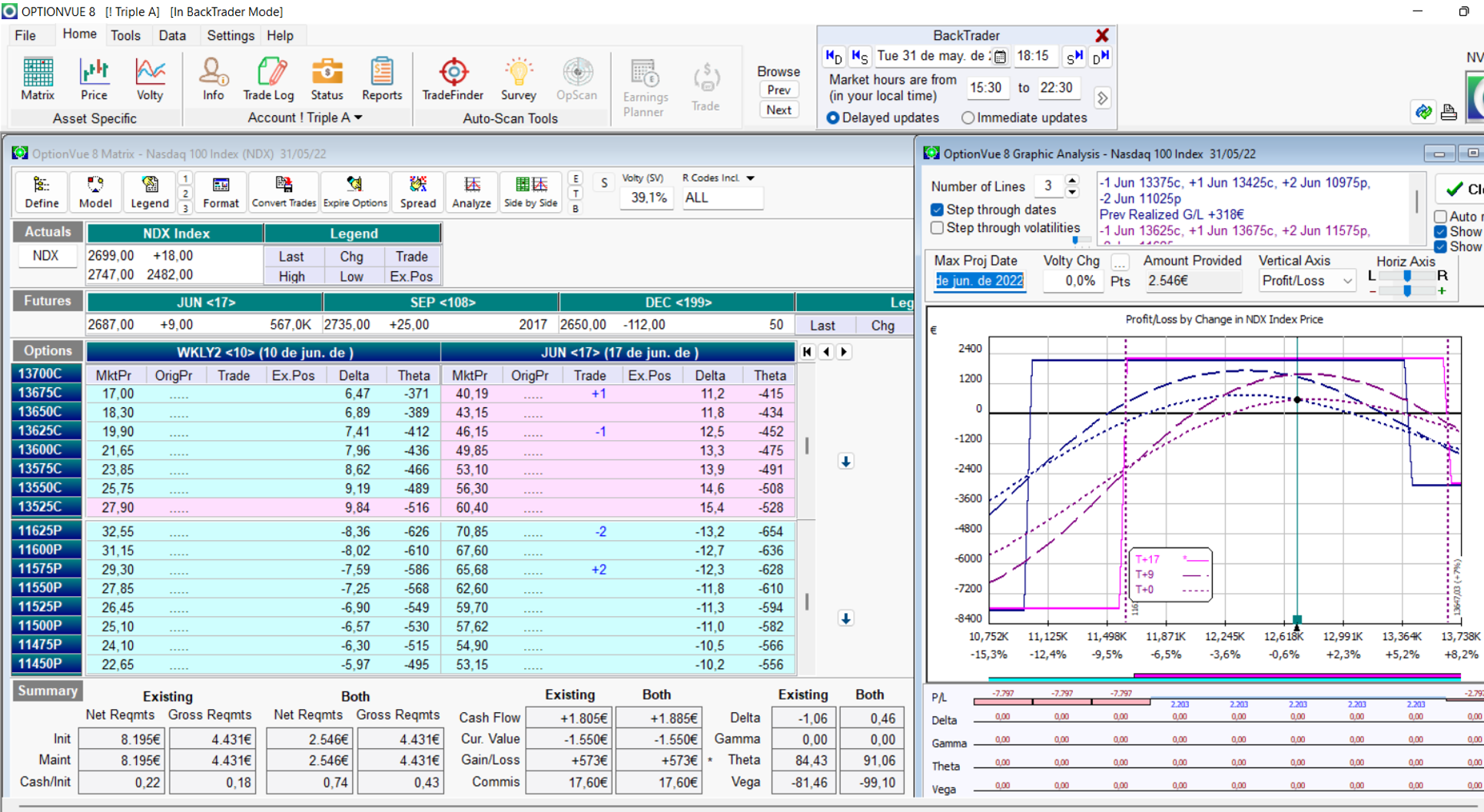The width and height of the screenshot is (1484, 812).
Task: Open the account Info icon
Action: 213,79
